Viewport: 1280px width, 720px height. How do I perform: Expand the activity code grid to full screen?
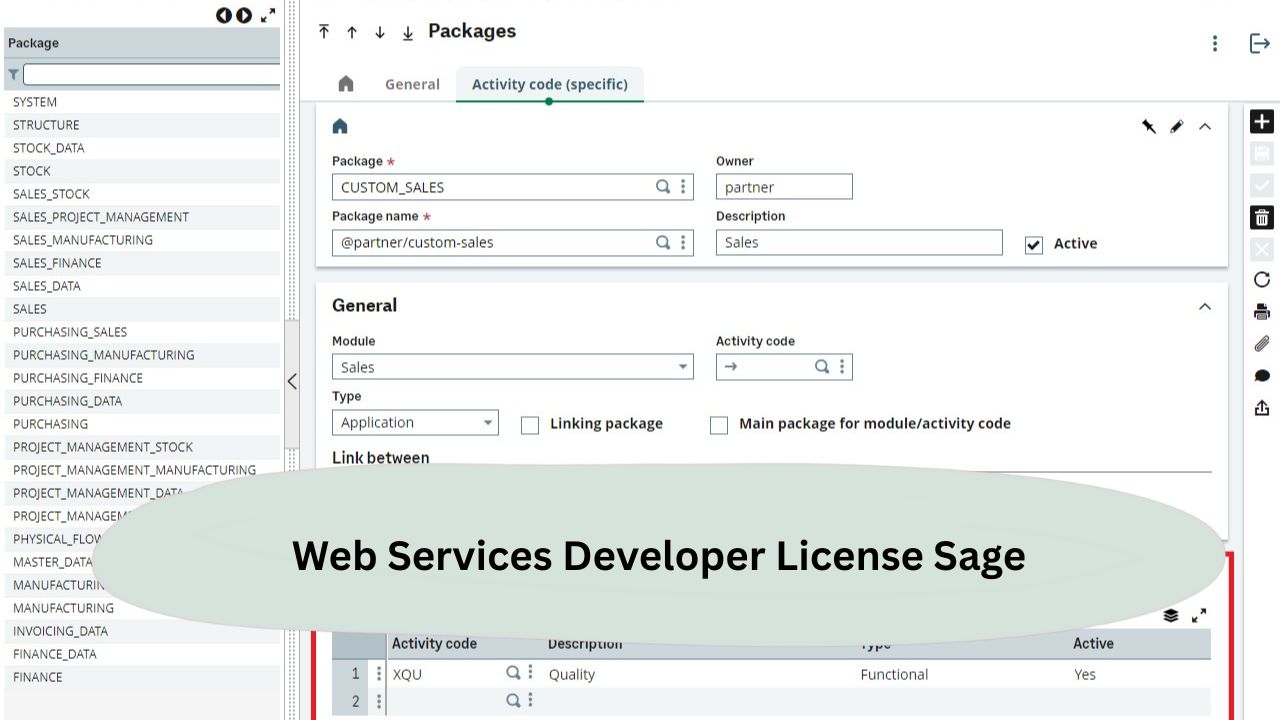point(1199,616)
